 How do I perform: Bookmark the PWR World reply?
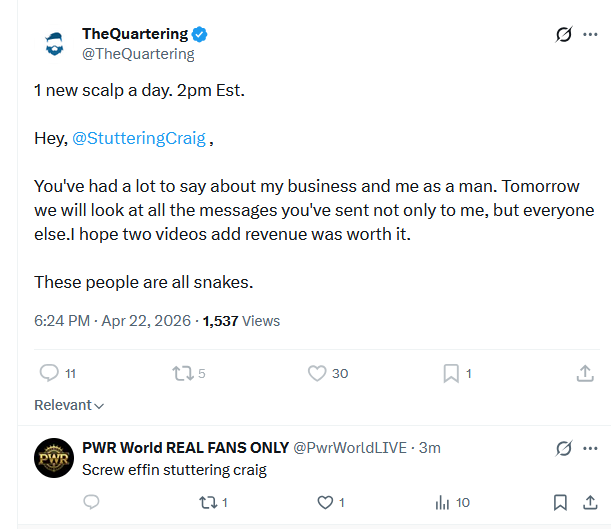click(560, 502)
